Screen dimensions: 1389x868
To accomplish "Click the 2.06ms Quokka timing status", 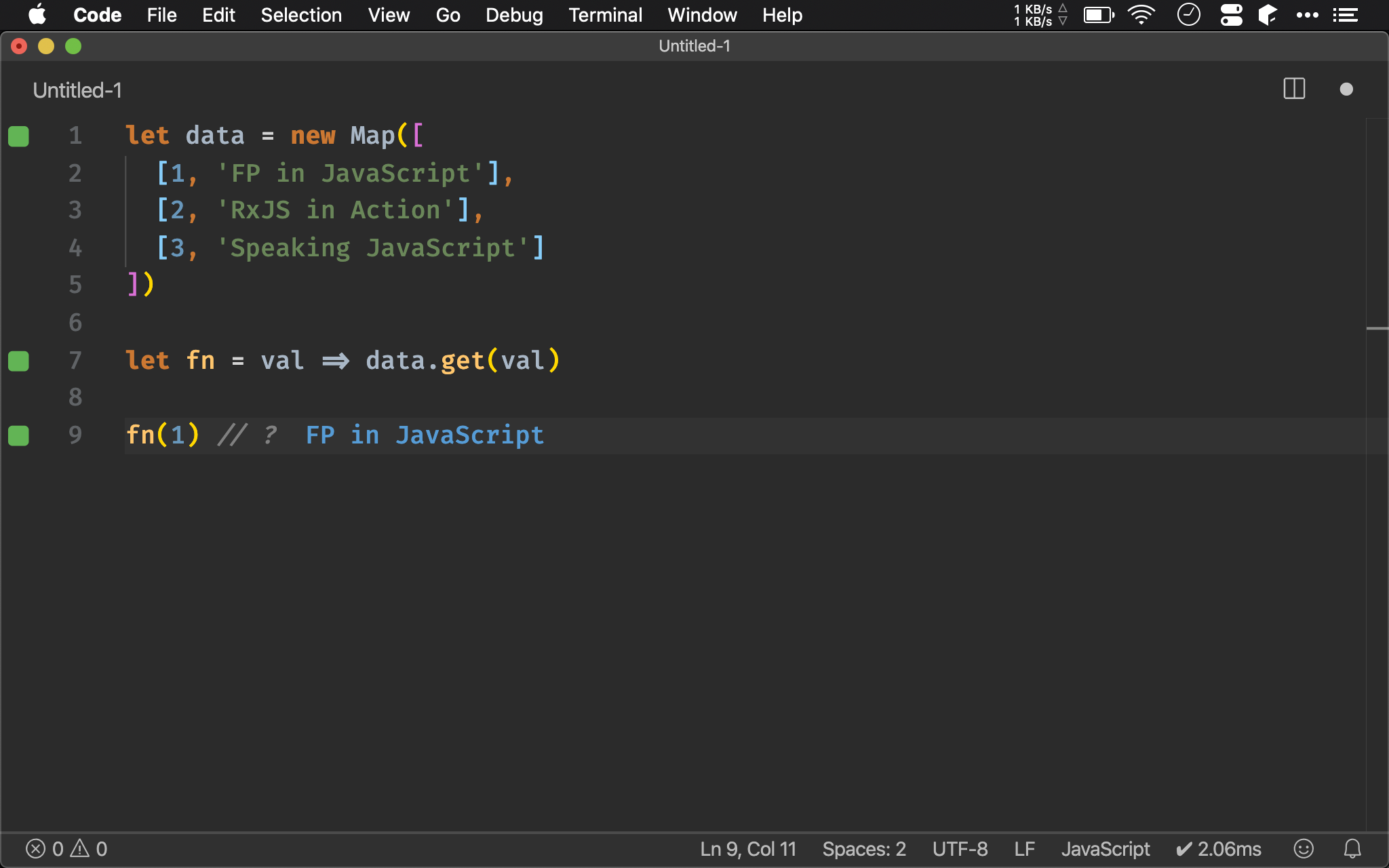I will tap(1218, 849).
